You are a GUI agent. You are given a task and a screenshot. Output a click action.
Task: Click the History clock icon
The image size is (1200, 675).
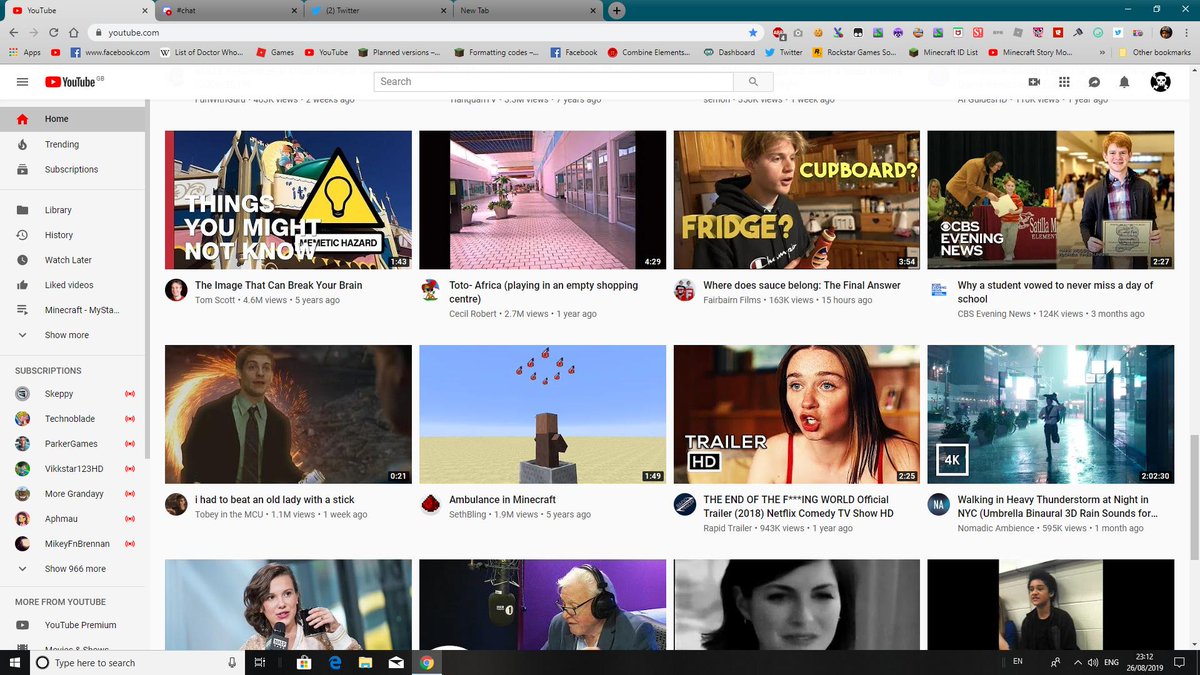click(22, 235)
